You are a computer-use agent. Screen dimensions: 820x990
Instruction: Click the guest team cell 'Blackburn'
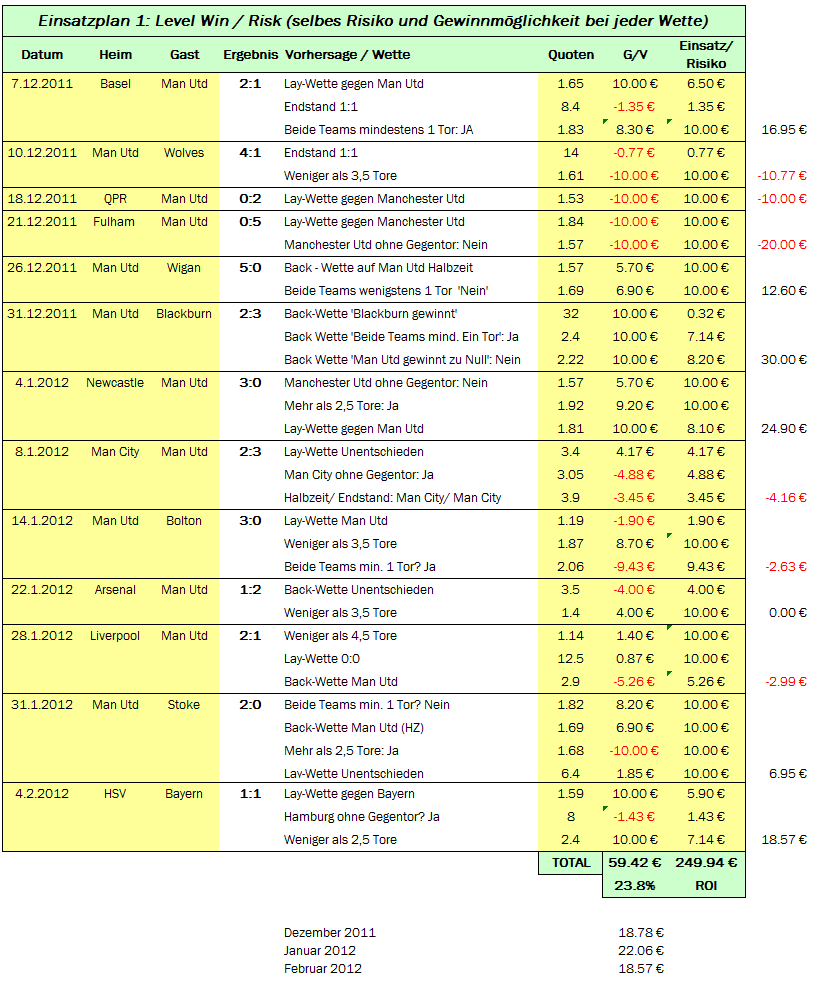pos(184,314)
